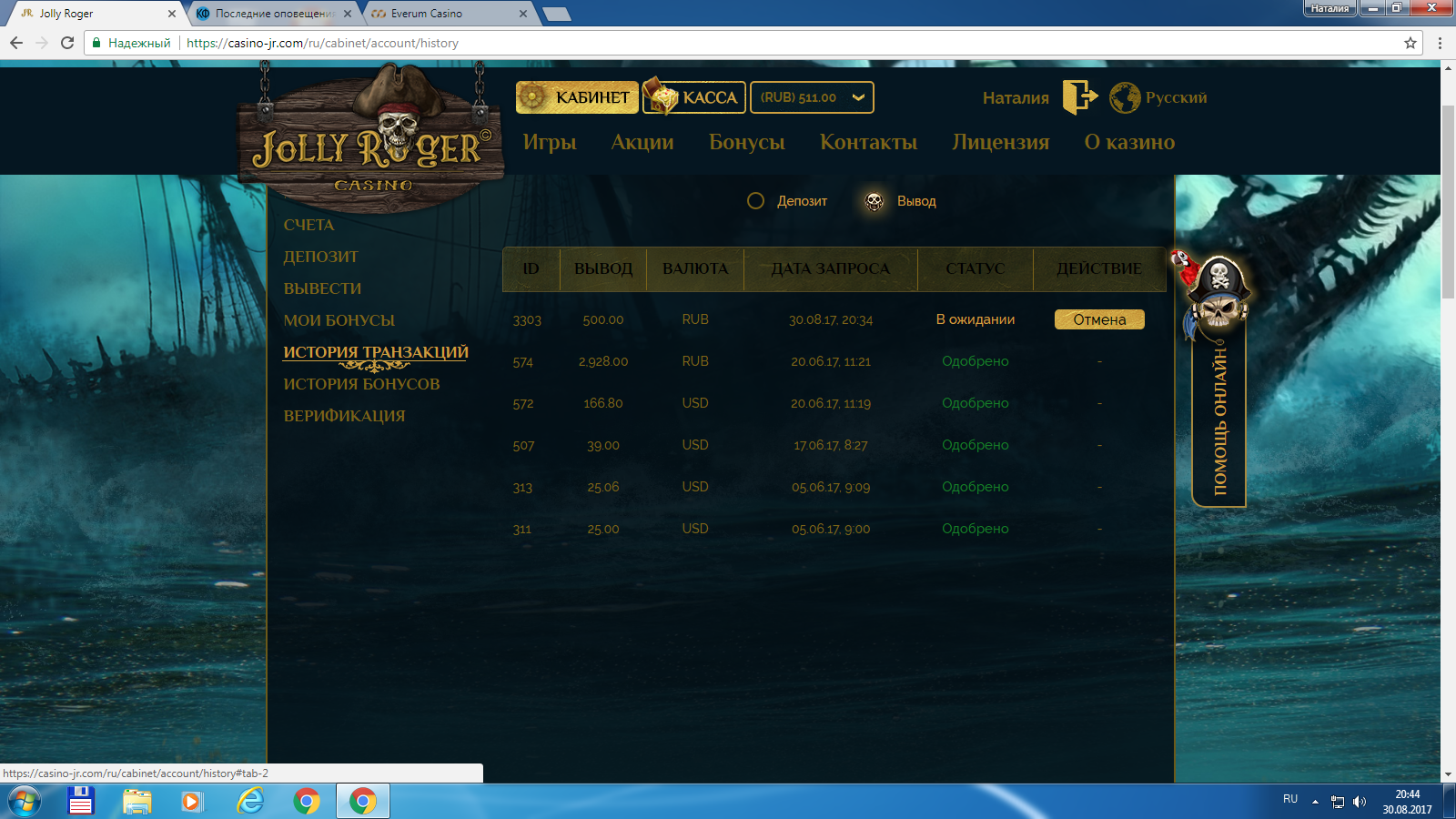Click the ship wheel Kabinet icon
The image size is (1456, 819).
[x=534, y=97]
